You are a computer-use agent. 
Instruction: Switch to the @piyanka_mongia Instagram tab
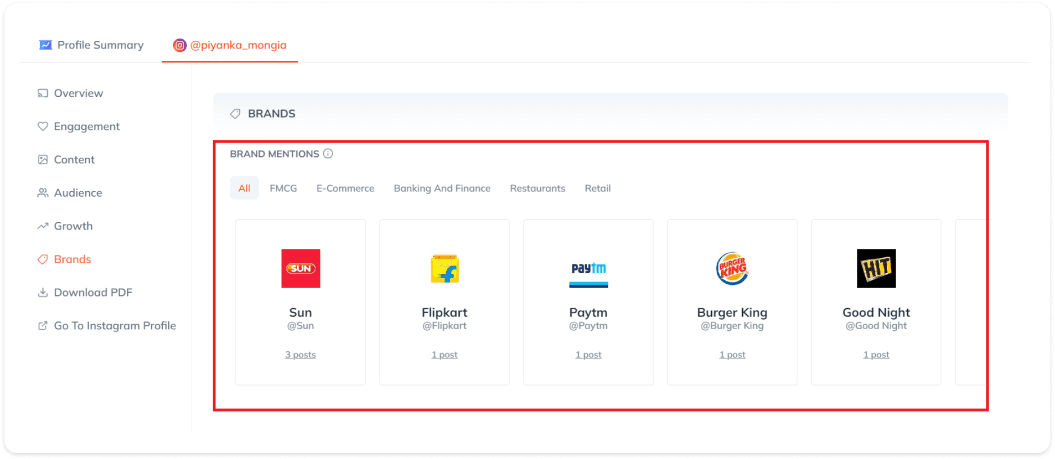pos(230,45)
